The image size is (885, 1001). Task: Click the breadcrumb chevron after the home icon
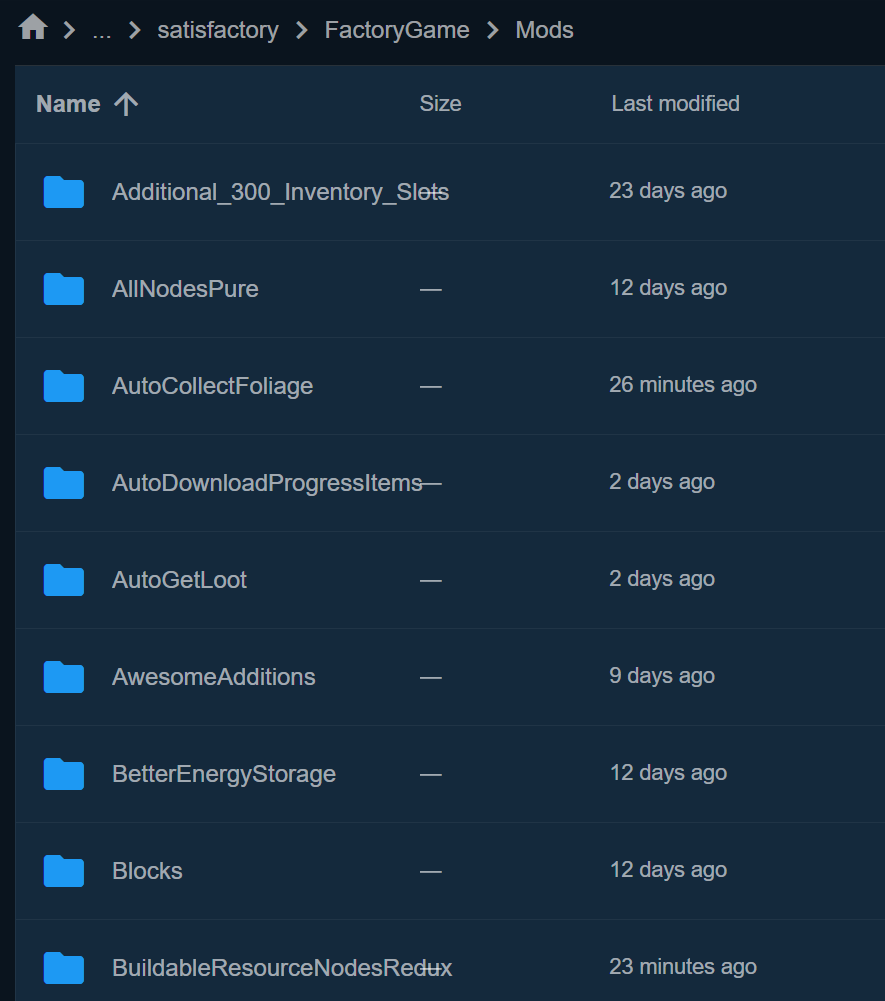pos(70,30)
